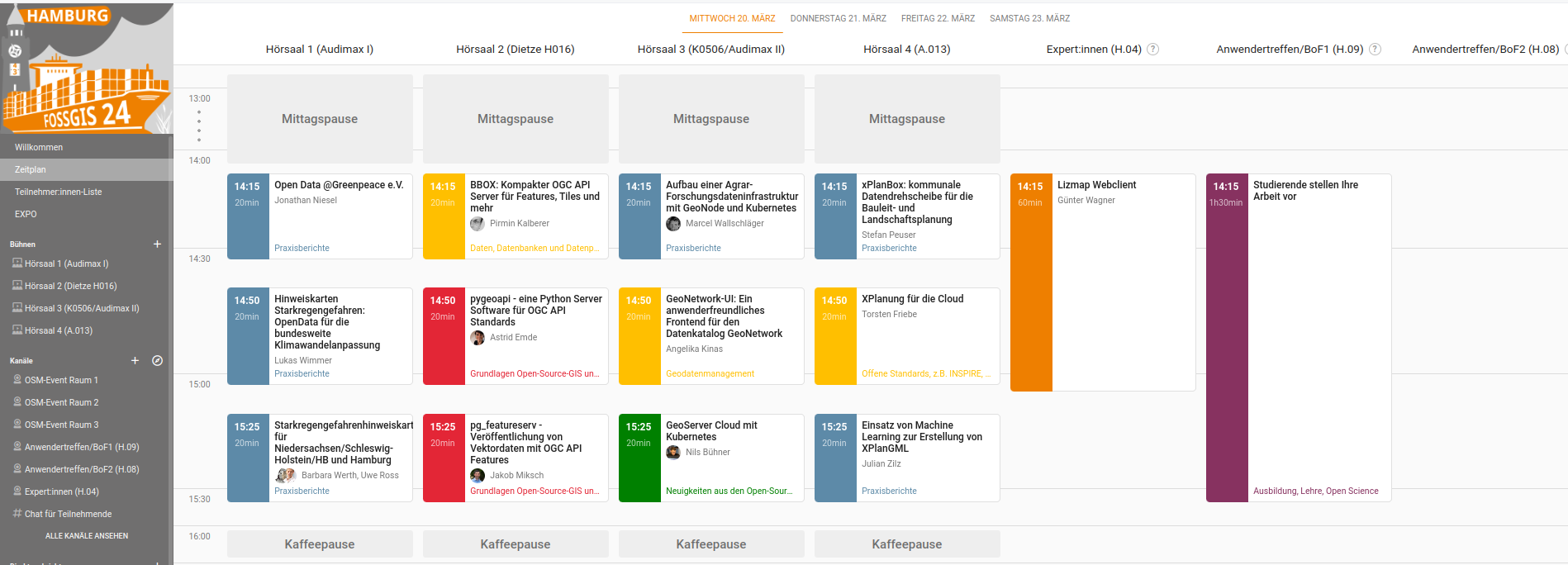Switch to Donnerstag 21. März tab
Screen dimensions: 1568x565
click(838, 18)
